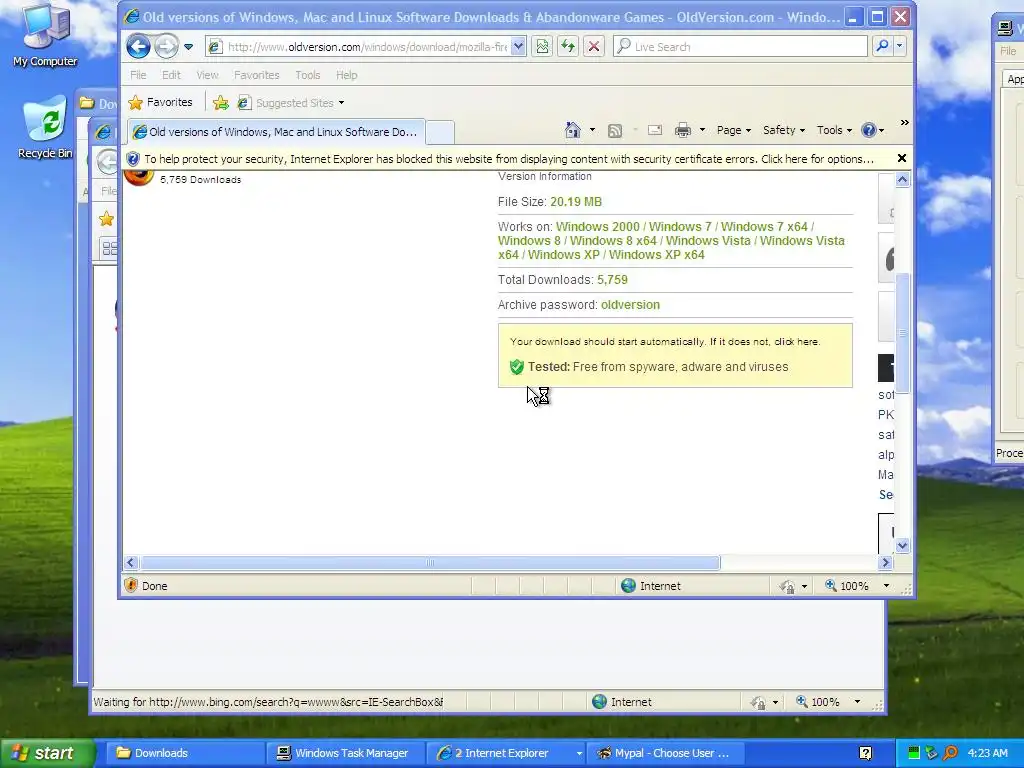Screen dimensions: 1024x768
Task: Click the 20.19 MB file size value
Action: tap(576, 202)
